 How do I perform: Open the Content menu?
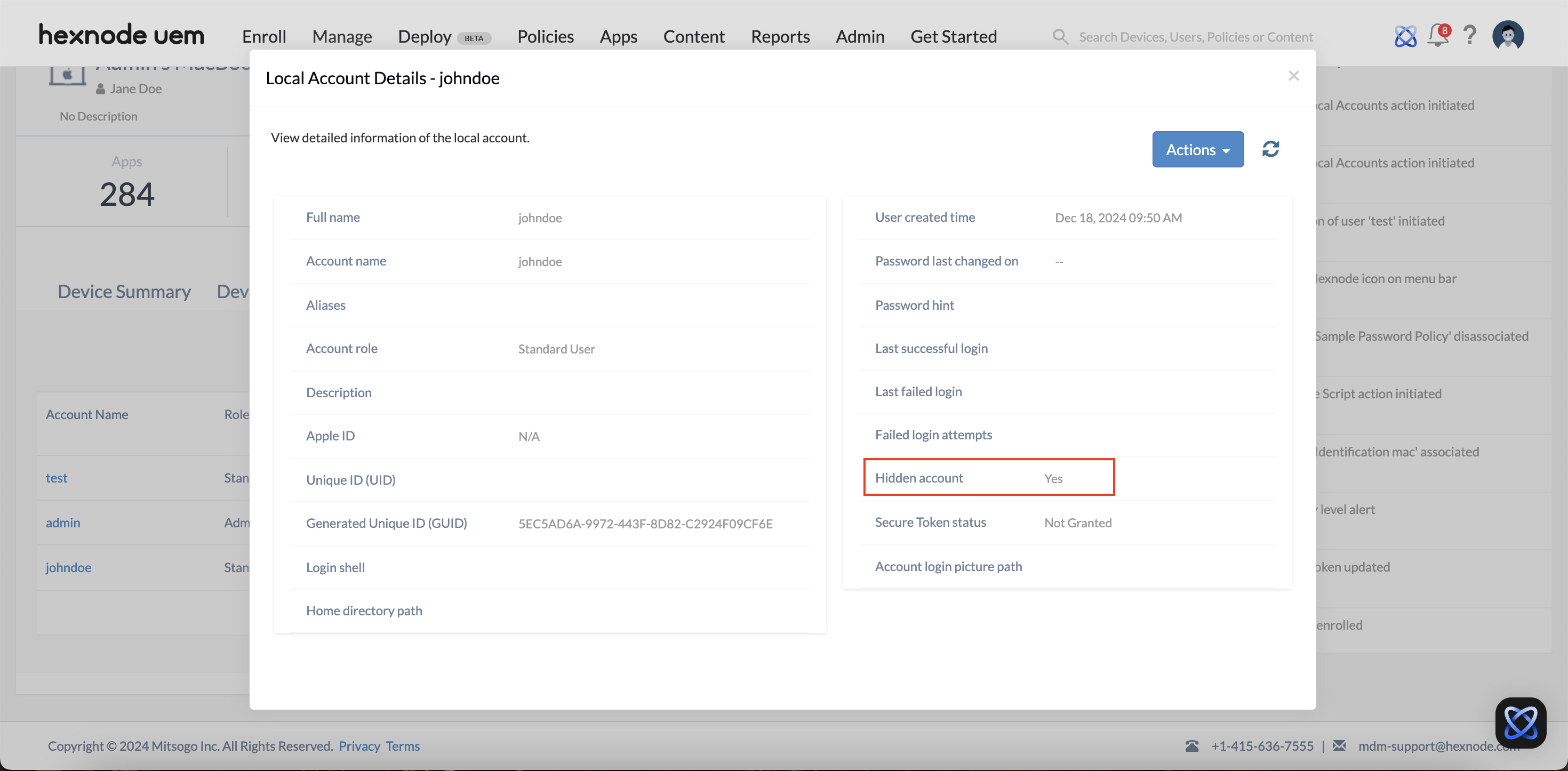694,36
